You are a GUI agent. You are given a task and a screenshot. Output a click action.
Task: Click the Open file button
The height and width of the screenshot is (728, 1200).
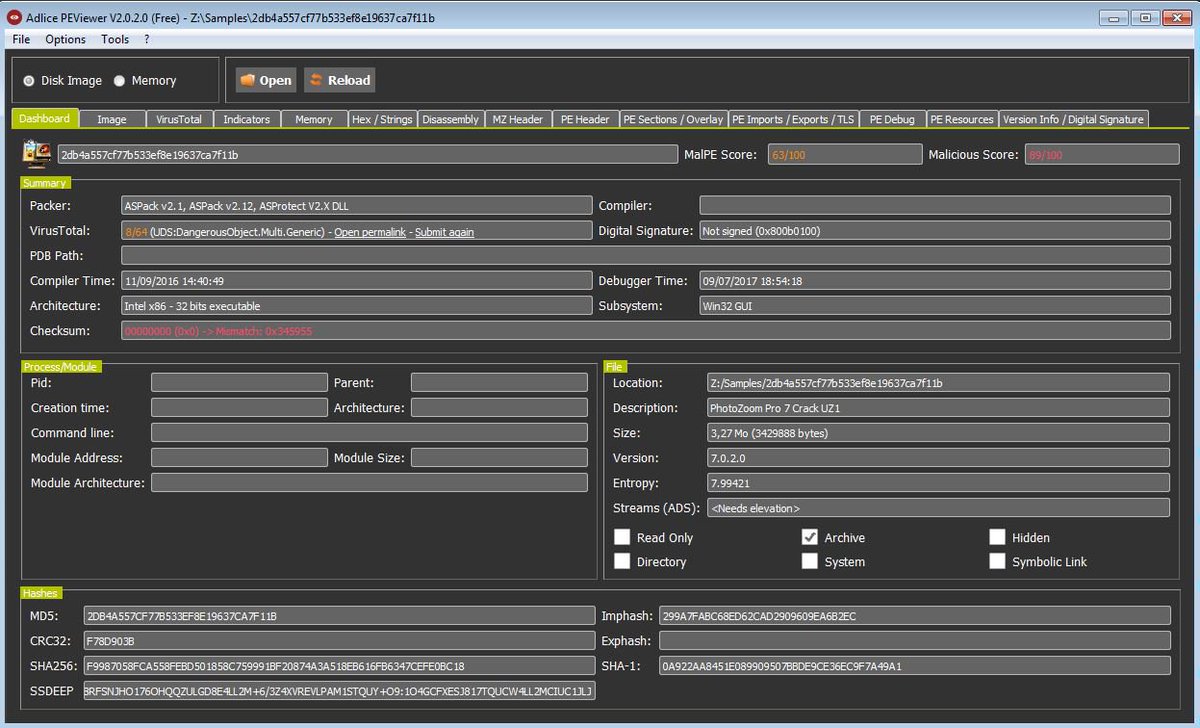coord(266,80)
